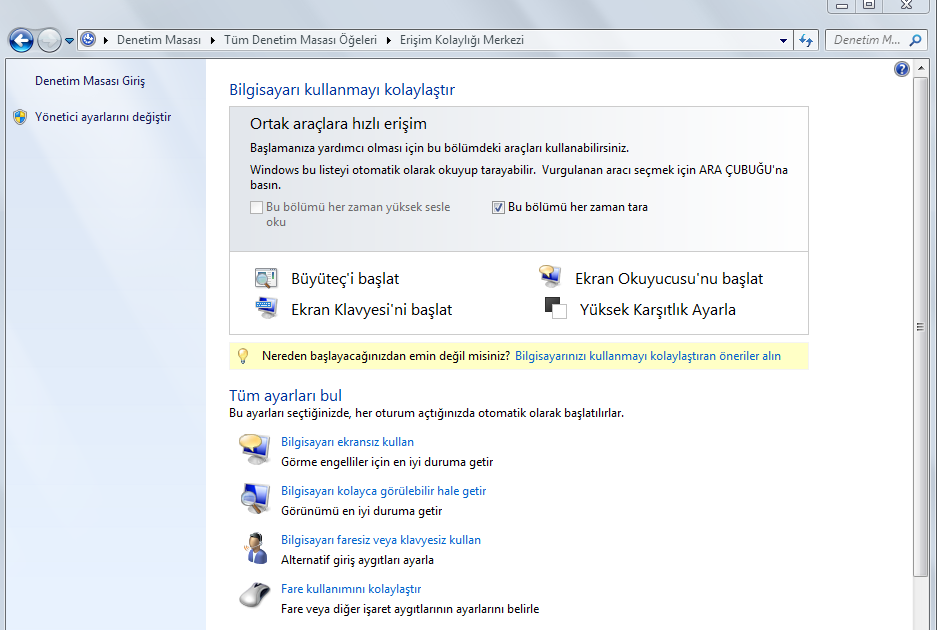Viewport: 937px width, 630px height.
Task: Open 'Bilgisayarınızı kullanmayı kolaylaştıran öneriler alın' link
Action: [648, 356]
